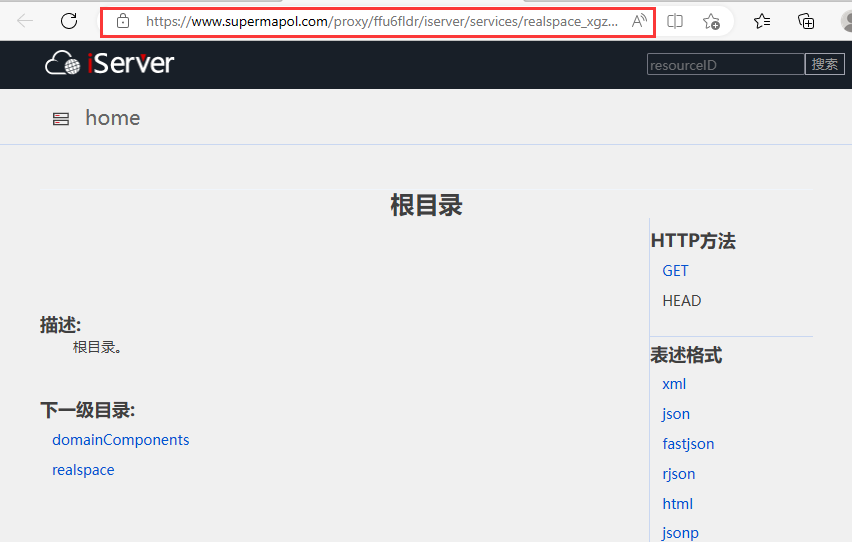Screen dimensions: 852x542
Task: Open the browser Favorites list
Action: pos(762,21)
